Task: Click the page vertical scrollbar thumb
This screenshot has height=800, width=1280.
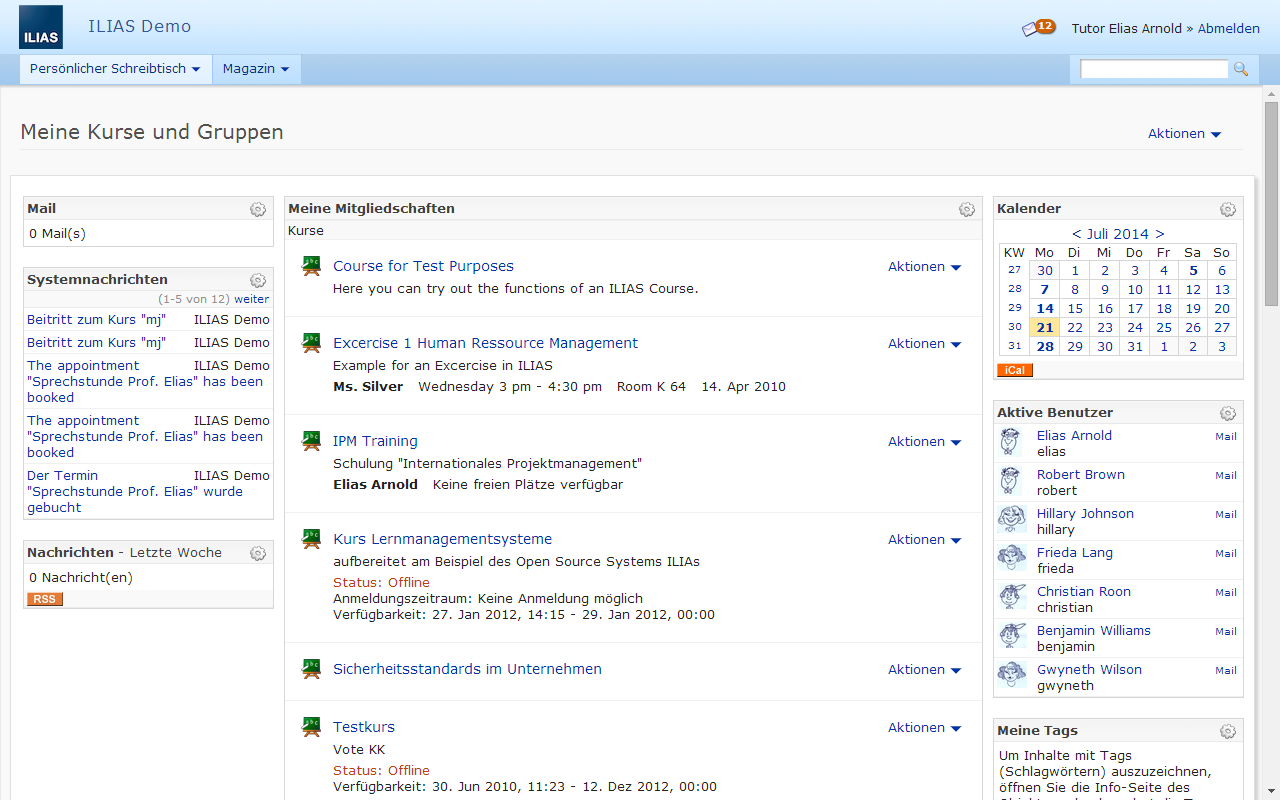Action: click(x=1271, y=202)
